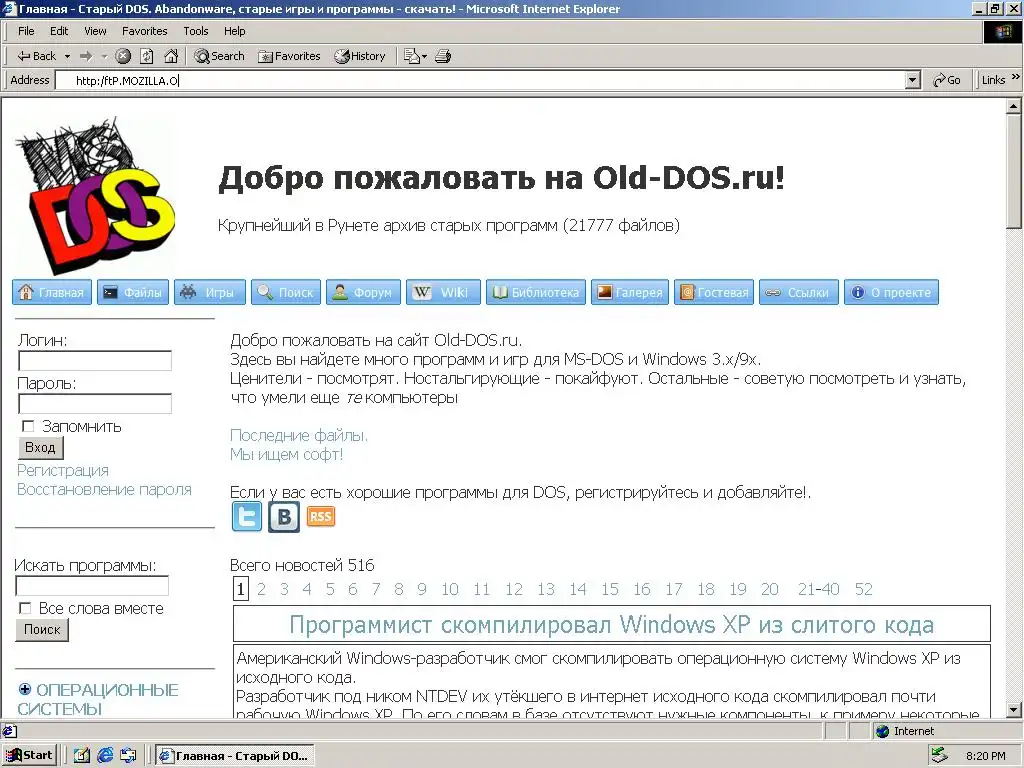The width and height of the screenshot is (1024, 768).
Task: Open the Windows Start menu
Action: click(x=29, y=755)
